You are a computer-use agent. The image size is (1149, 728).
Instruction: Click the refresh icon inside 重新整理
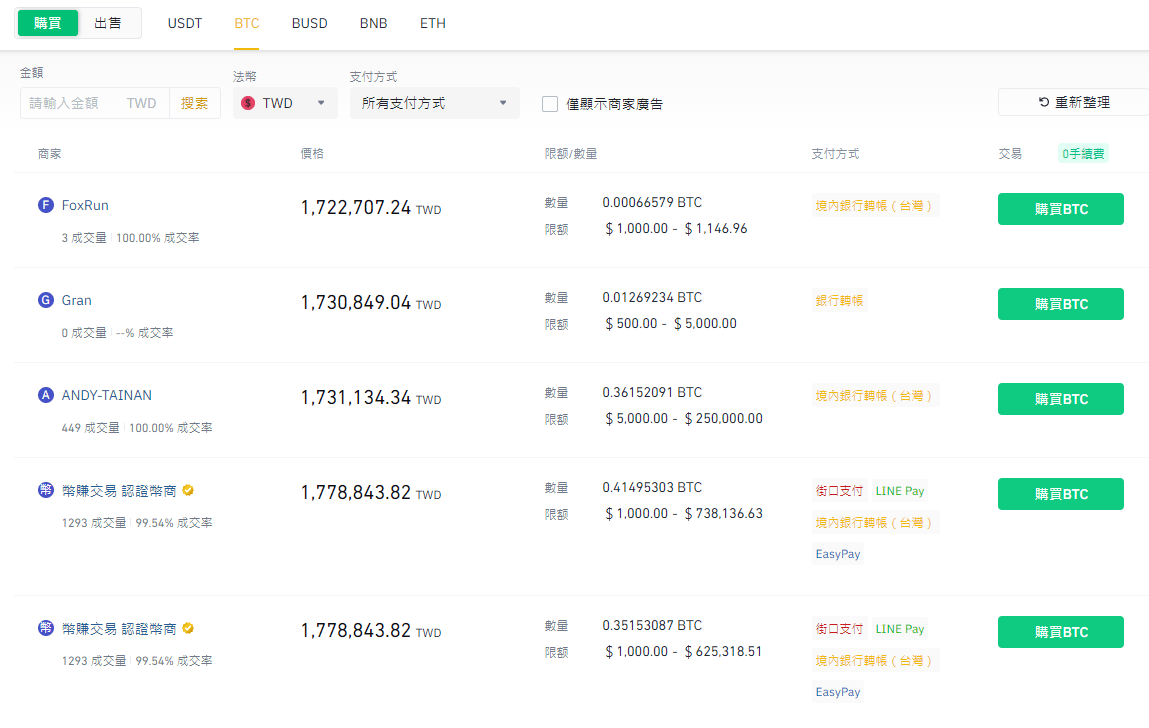[1044, 101]
